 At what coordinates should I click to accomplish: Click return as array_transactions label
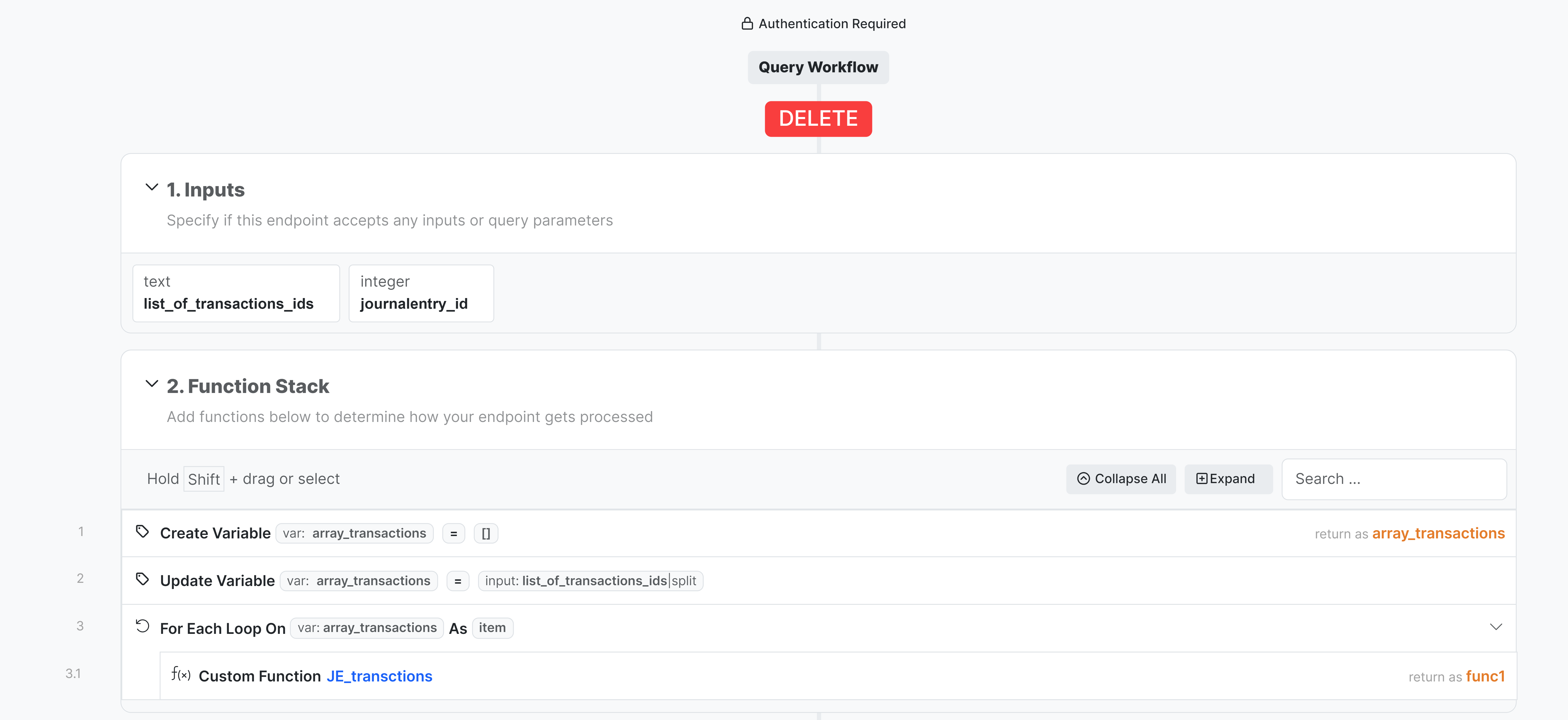pyautogui.click(x=1409, y=534)
